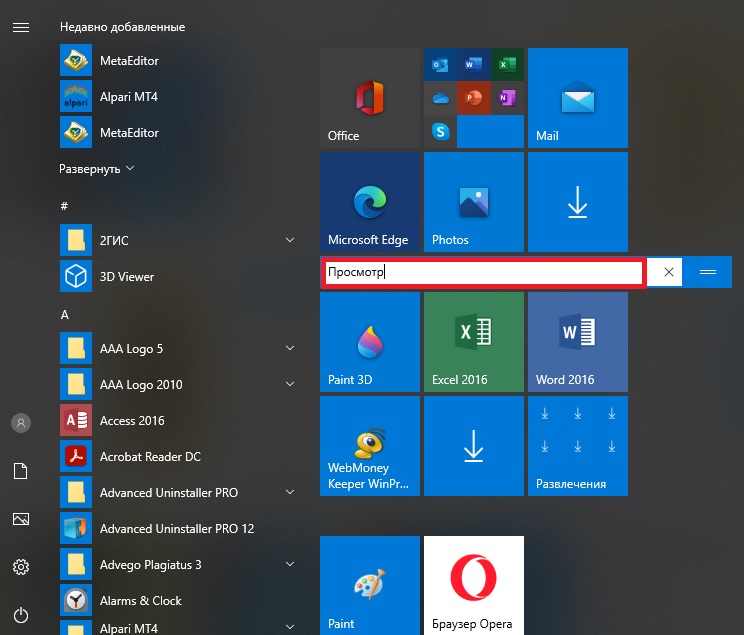Open Settings via the gear icon
Screen dimensions: 744x635
click(21, 567)
